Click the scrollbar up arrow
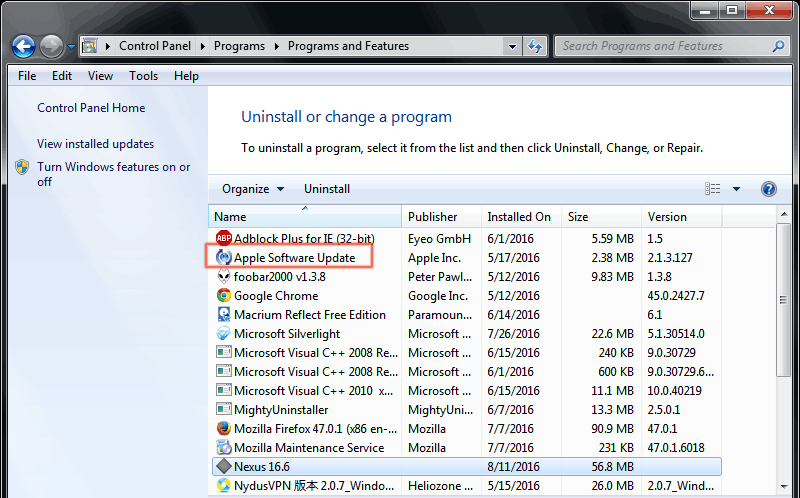 point(784,214)
